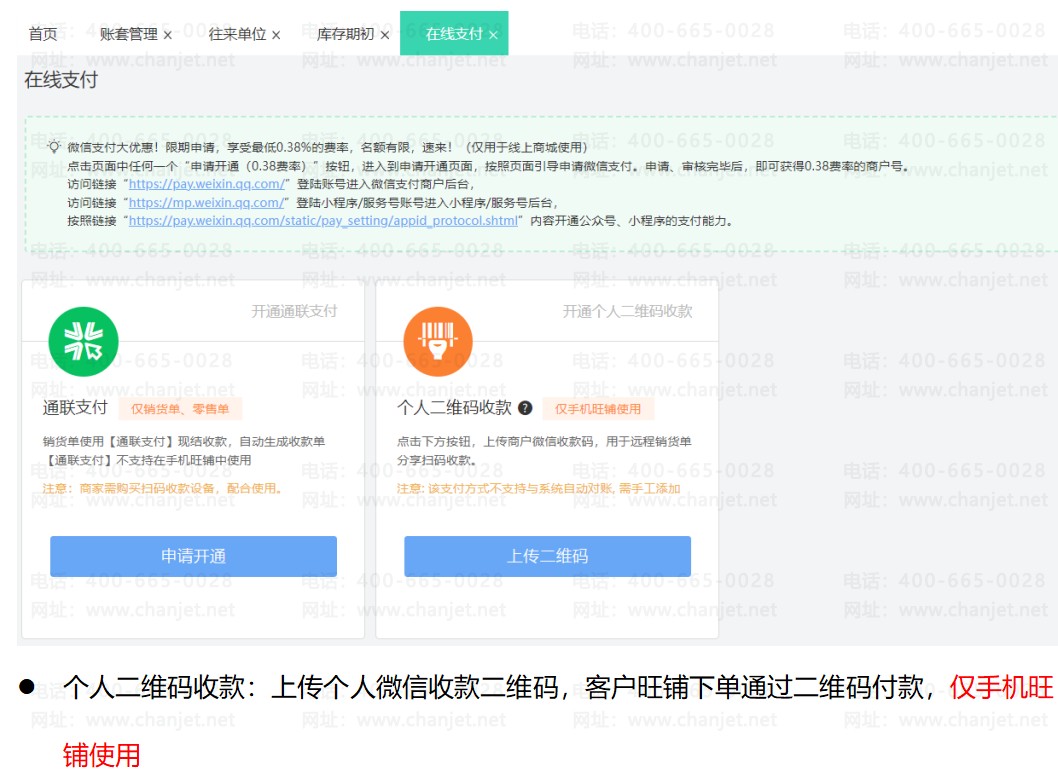This screenshot has width=1058, height=775.
Task: Close the 账套管理 tab
Action: 168,35
